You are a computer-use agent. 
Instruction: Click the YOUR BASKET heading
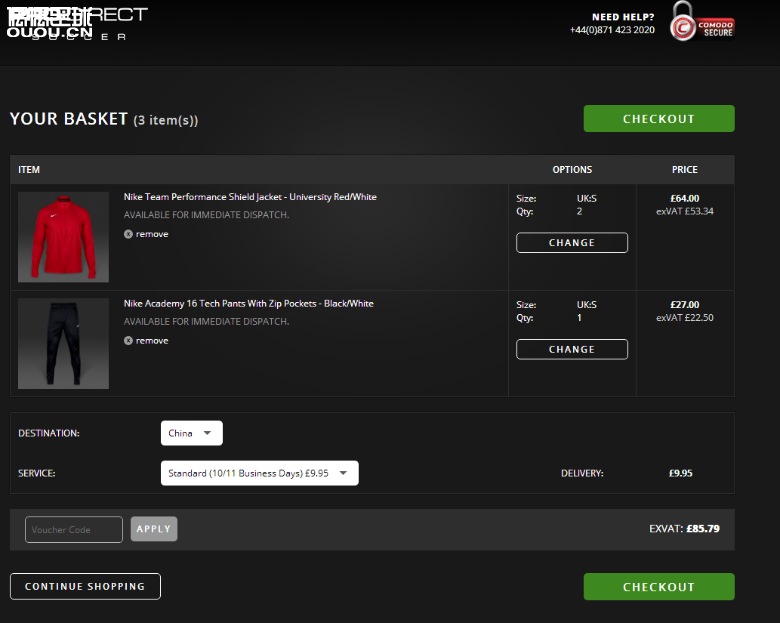69,119
